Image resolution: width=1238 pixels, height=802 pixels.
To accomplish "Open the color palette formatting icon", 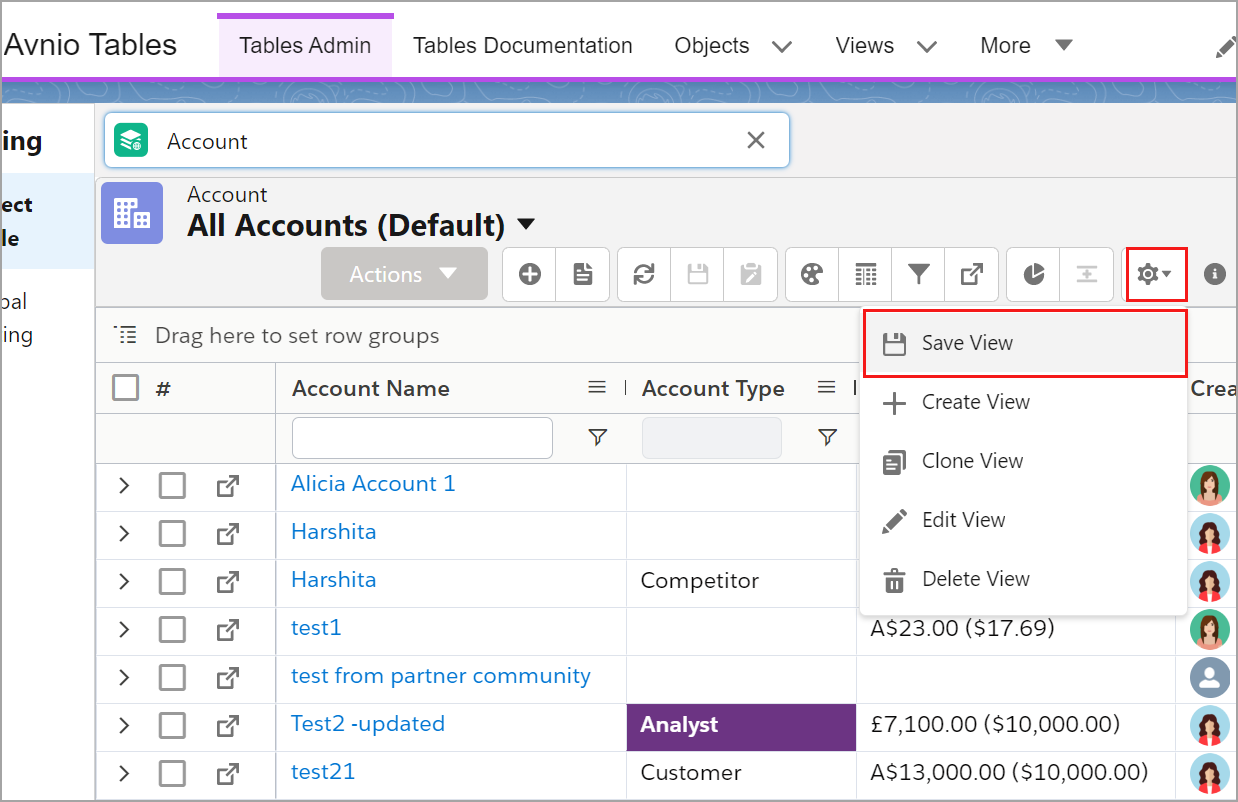I will click(813, 274).
